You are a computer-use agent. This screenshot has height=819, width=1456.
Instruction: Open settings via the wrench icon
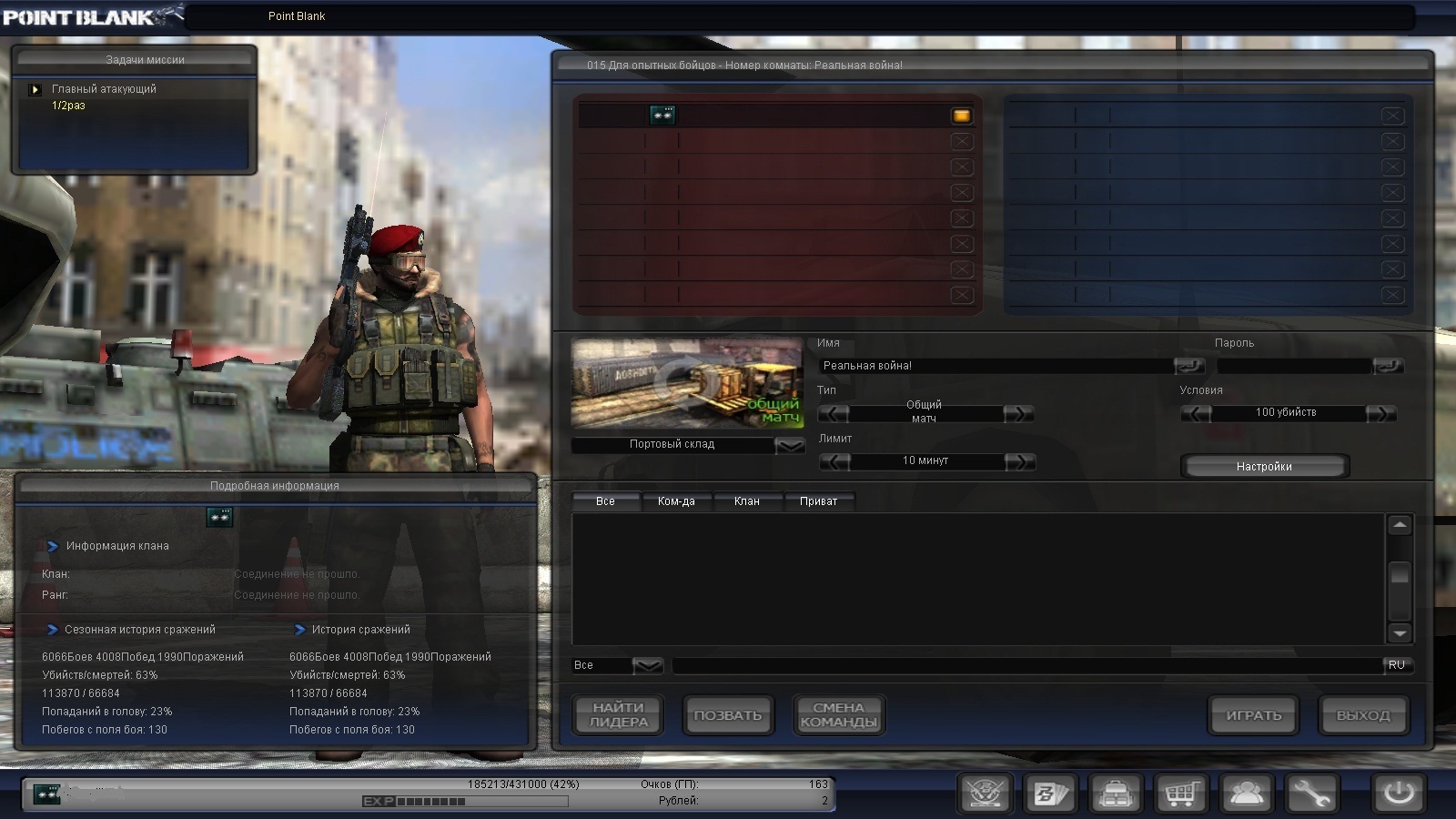(x=1311, y=794)
